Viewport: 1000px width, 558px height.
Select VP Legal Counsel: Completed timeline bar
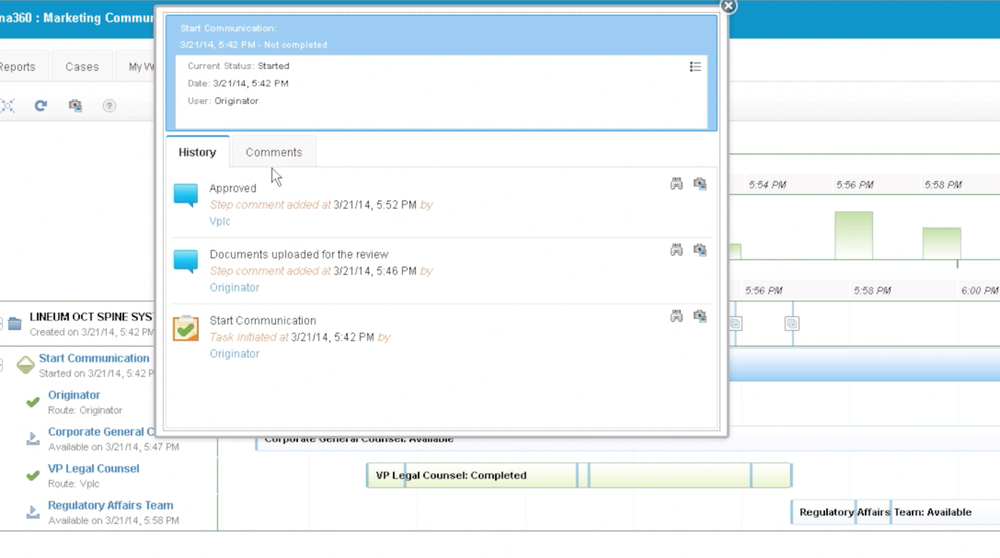579,475
